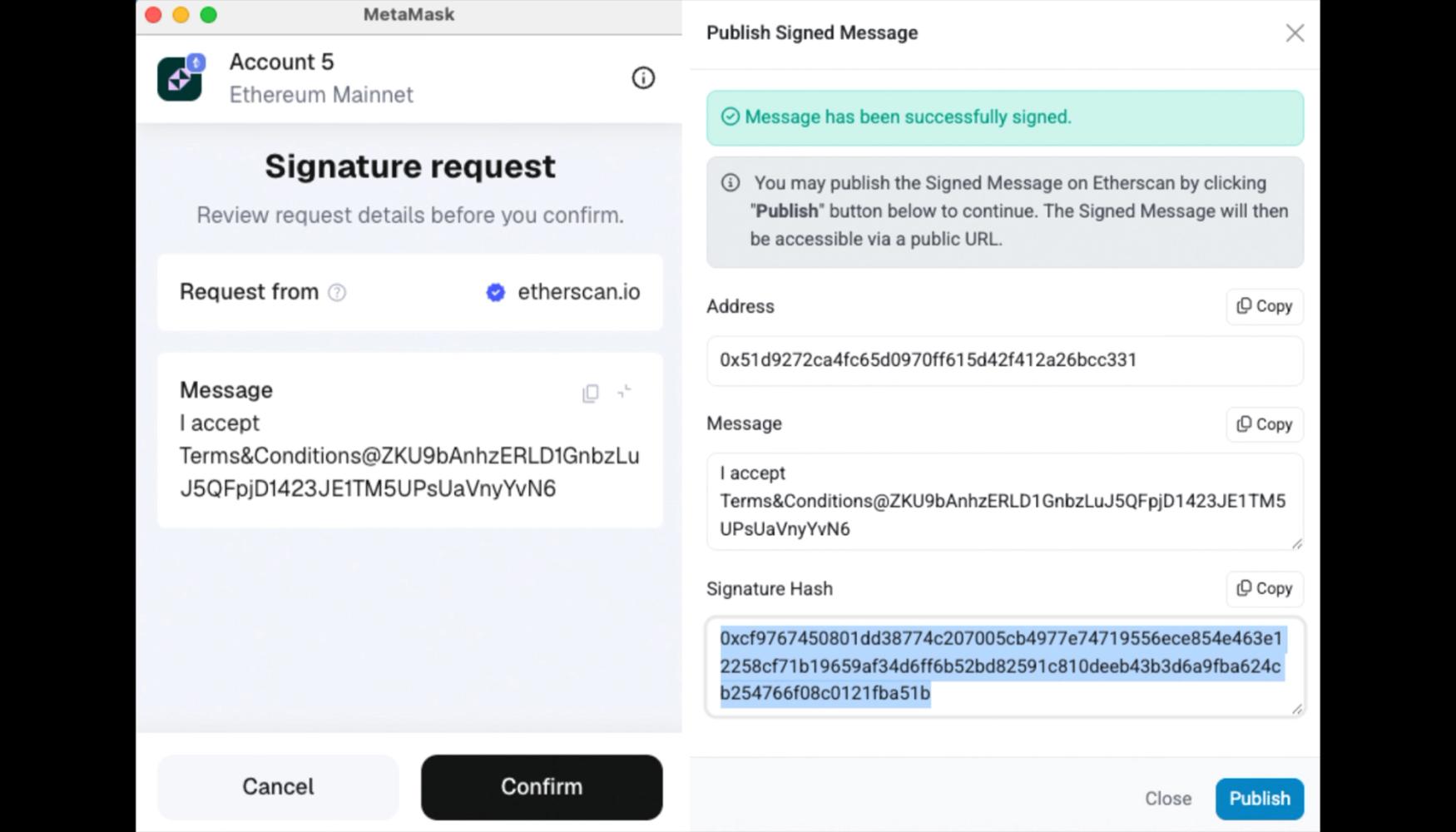This screenshot has height=832, width=1456.
Task: Confirm the signature request in MetaMask
Action: pos(542,787)
